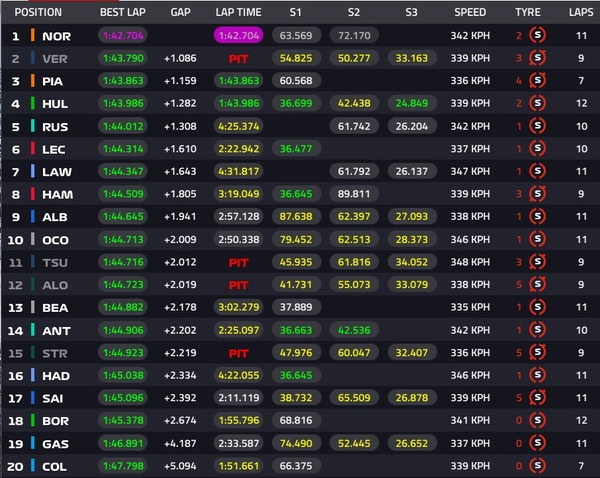Click the SPEED column header

click(470, 13)
